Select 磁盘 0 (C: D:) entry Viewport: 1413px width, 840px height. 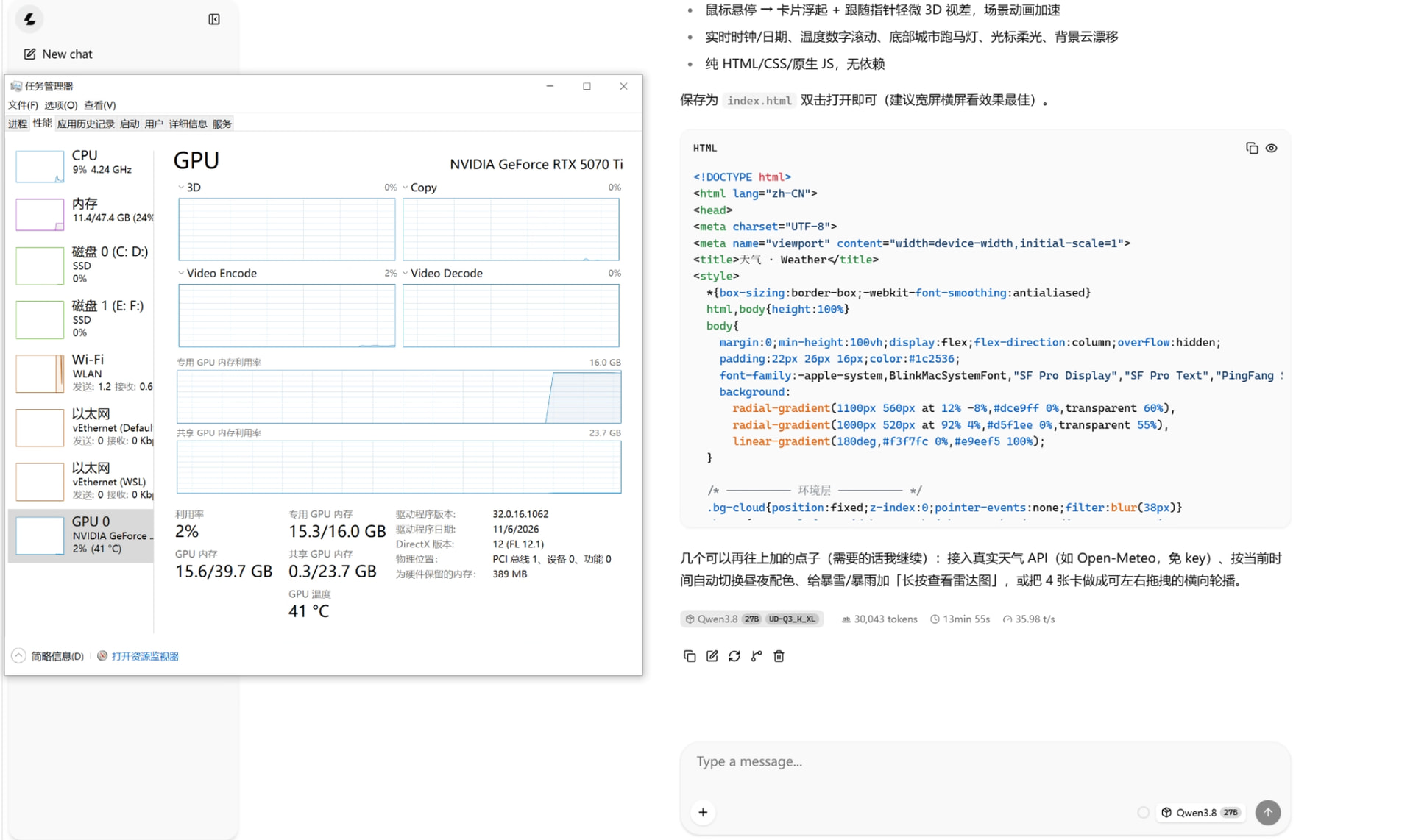81,265
